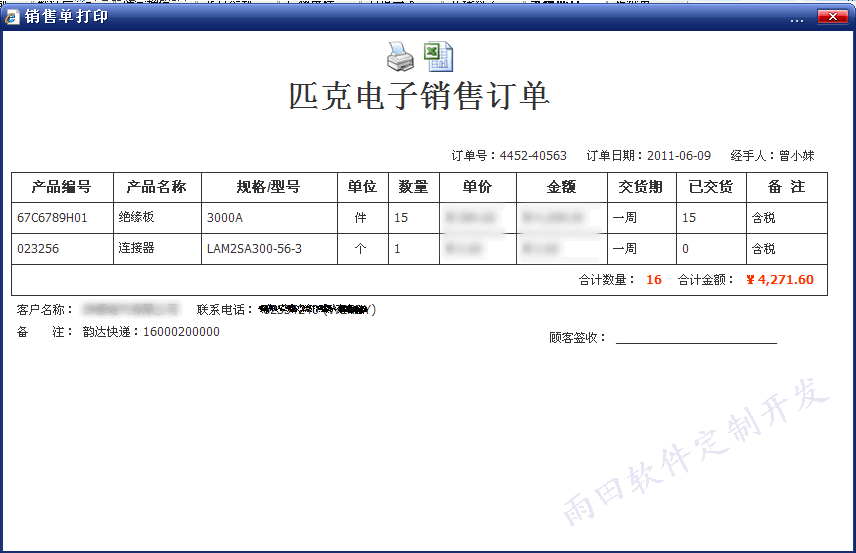Screen dimensions: 856x553
Task: Click the printer icon to print order
Action: 400,57
